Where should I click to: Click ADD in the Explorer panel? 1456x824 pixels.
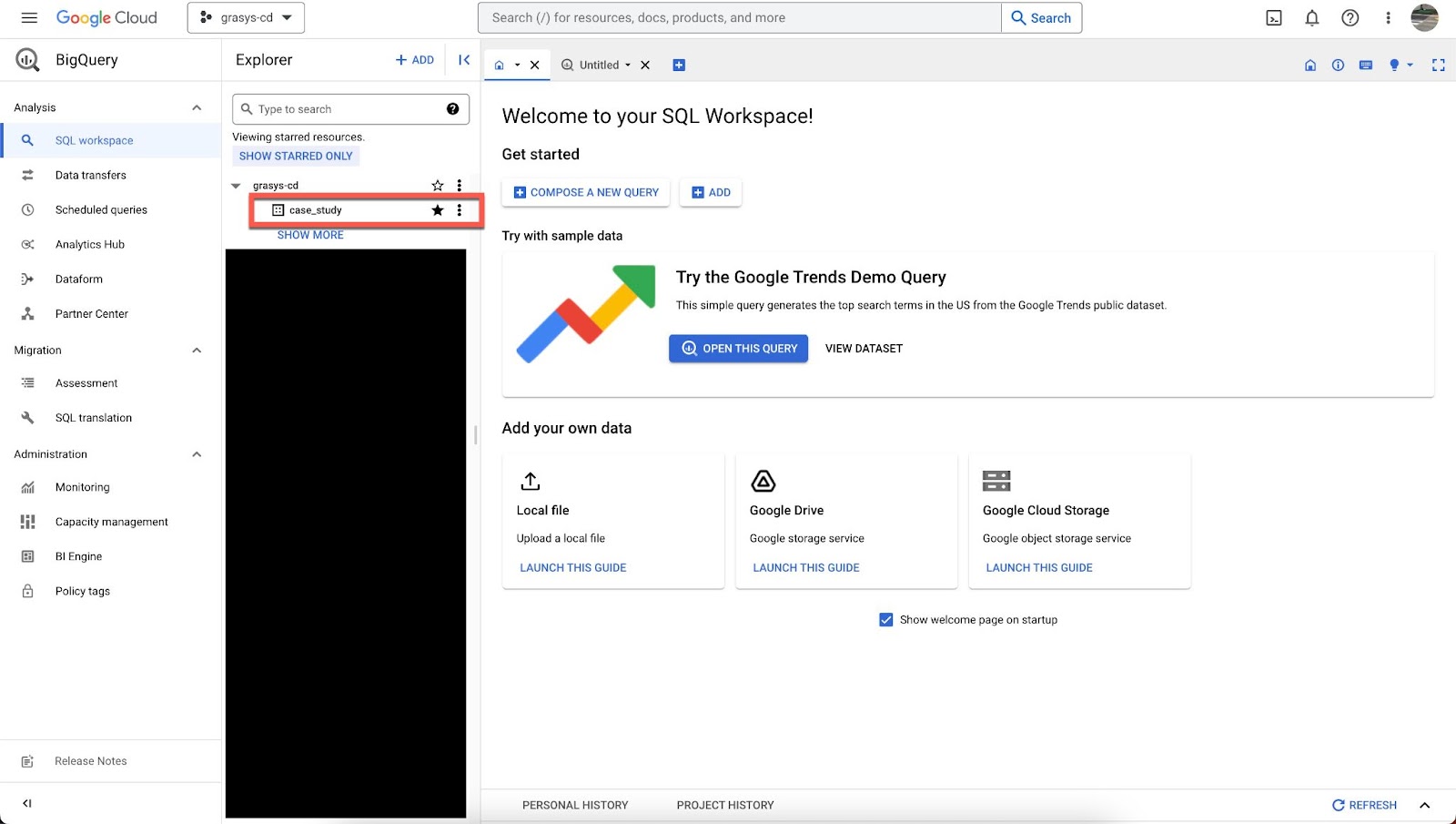(415, 60)
